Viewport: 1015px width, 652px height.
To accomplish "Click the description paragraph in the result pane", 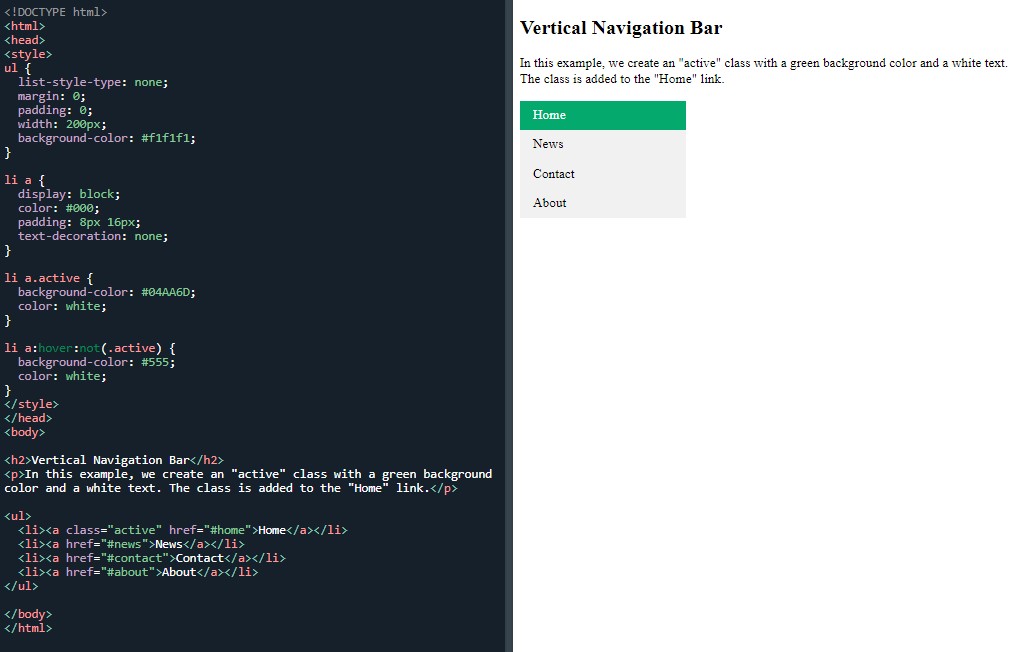I will [x=763, y=71].
